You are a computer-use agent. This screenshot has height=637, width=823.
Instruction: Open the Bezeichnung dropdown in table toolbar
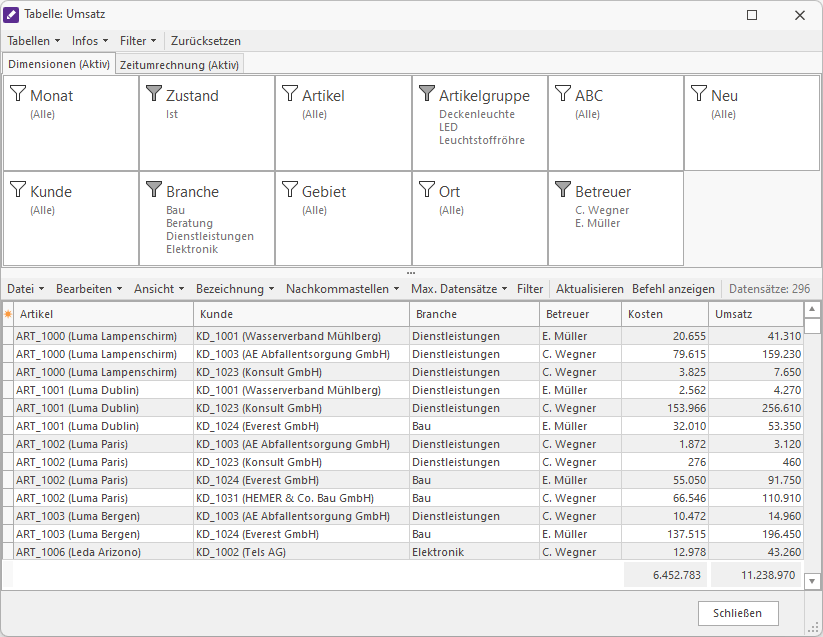click(235, 289)
